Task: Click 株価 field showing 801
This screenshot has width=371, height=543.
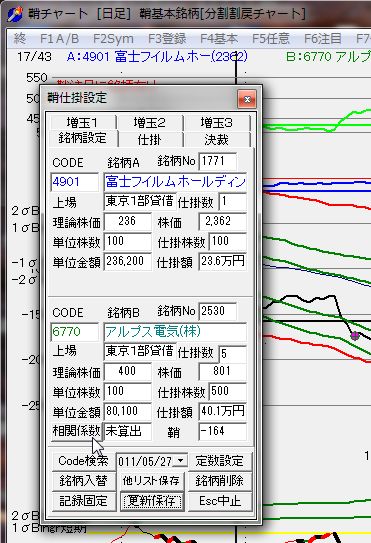Action: (x=222, y=371)
